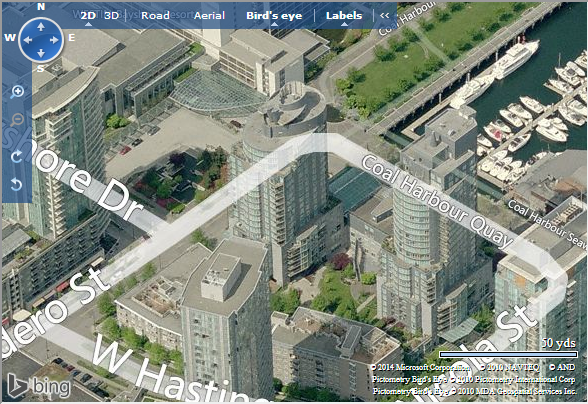588x404 pixels.
Task: Rotate view clockwise icon
Action: point(16,156)
